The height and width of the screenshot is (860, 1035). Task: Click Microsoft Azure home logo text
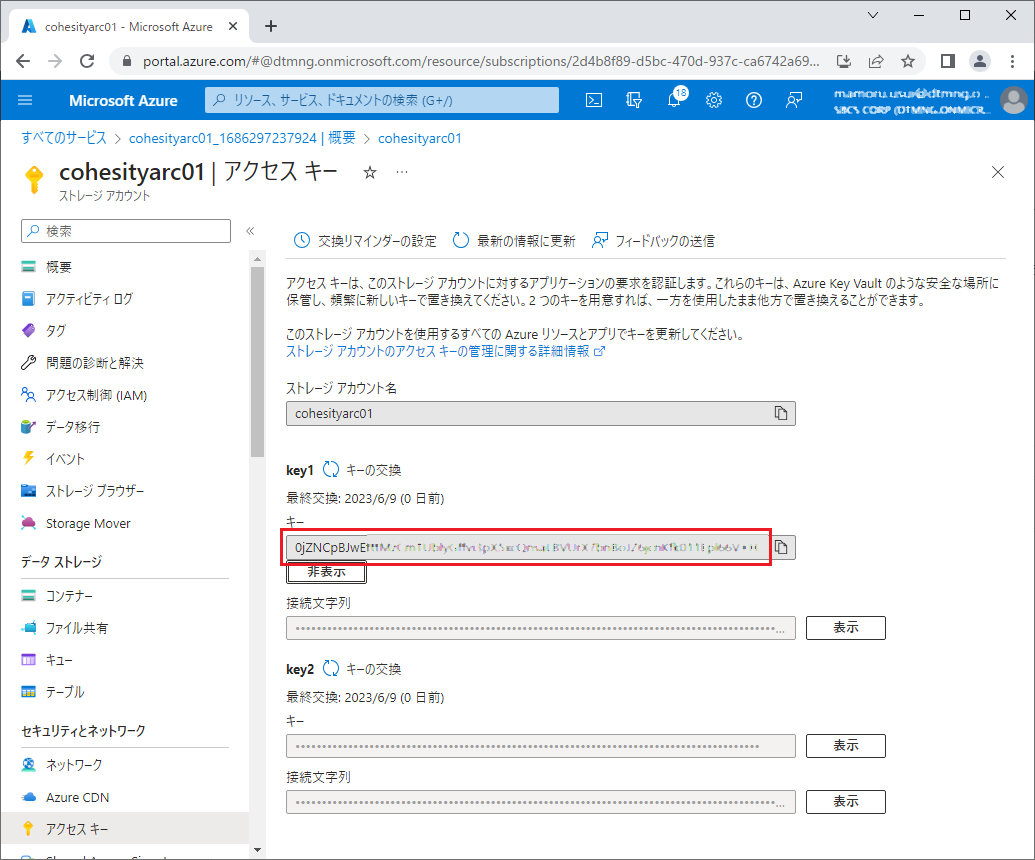(123, 100)
